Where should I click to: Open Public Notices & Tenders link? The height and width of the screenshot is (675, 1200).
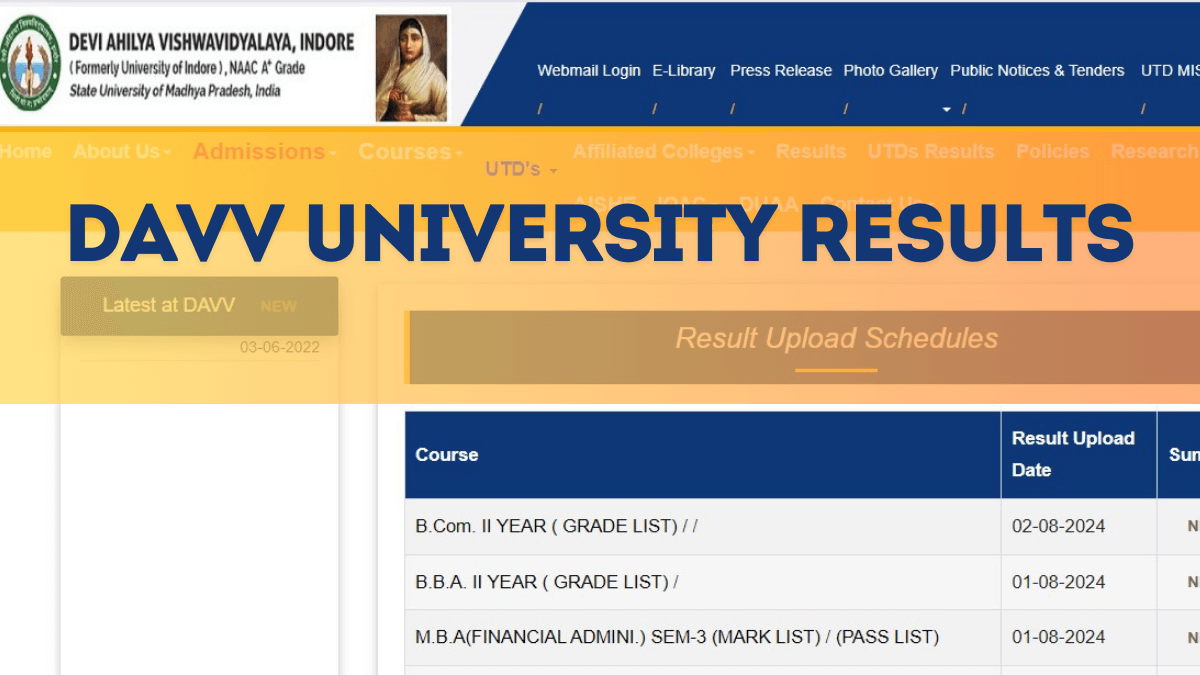coord(1037,71)
